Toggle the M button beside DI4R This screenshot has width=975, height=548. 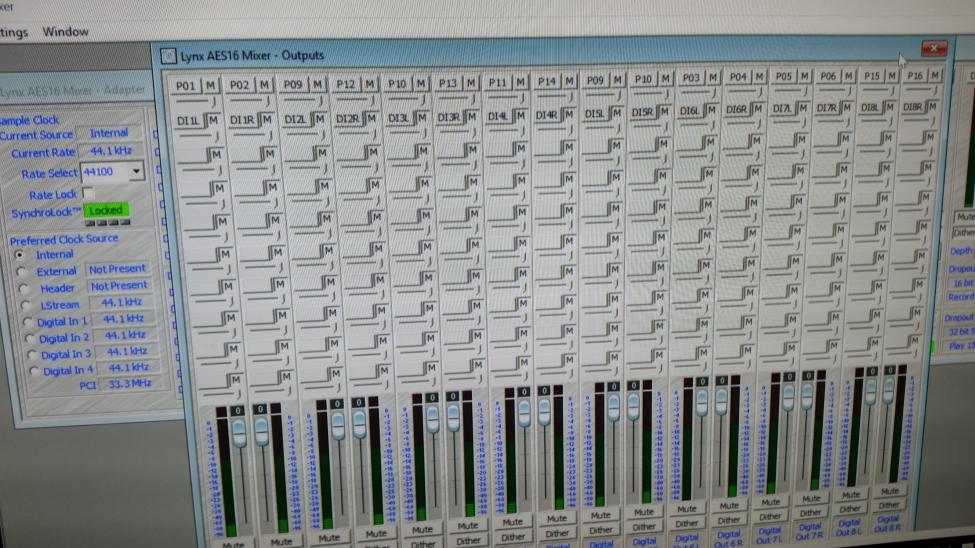(x=568, y=114)
